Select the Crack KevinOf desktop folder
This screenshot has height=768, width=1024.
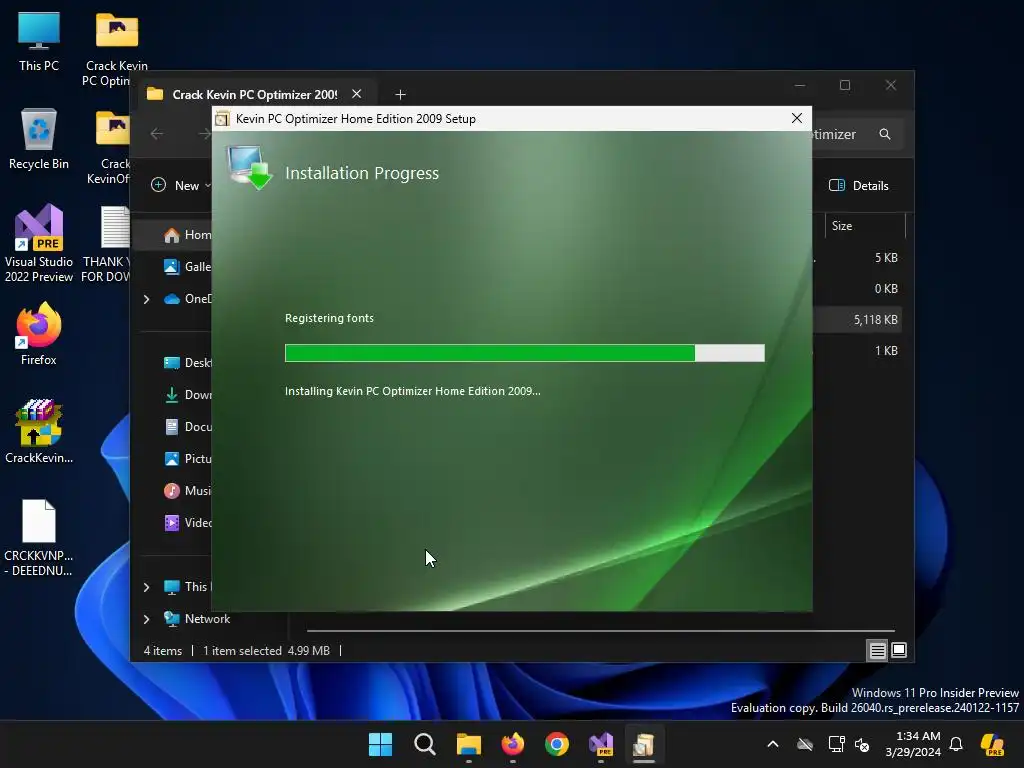click(x=112, y=147)
